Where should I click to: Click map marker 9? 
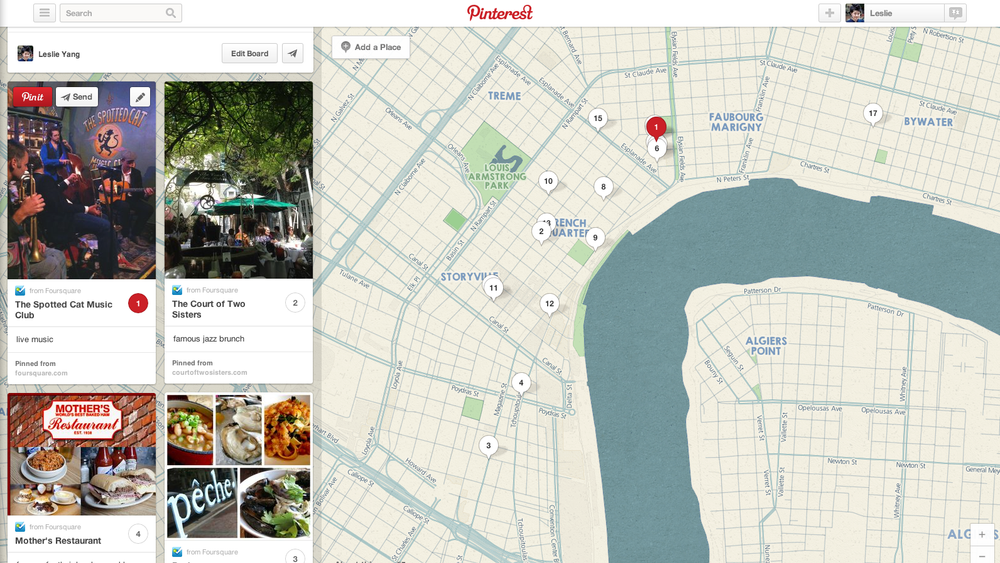pyautogui.click(x=595, y=238)
